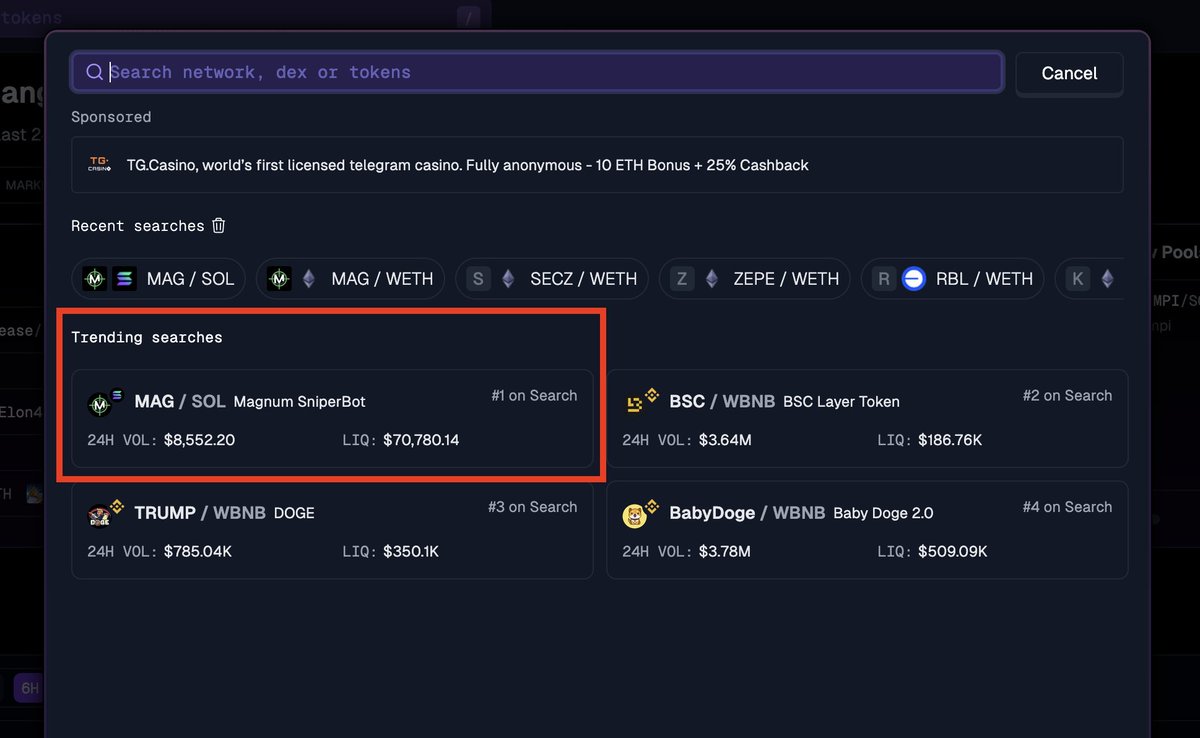Viewport: 1200px width, 738px height.
Task: Click the LIQ value $70,780.14
Action: (421, 439)
